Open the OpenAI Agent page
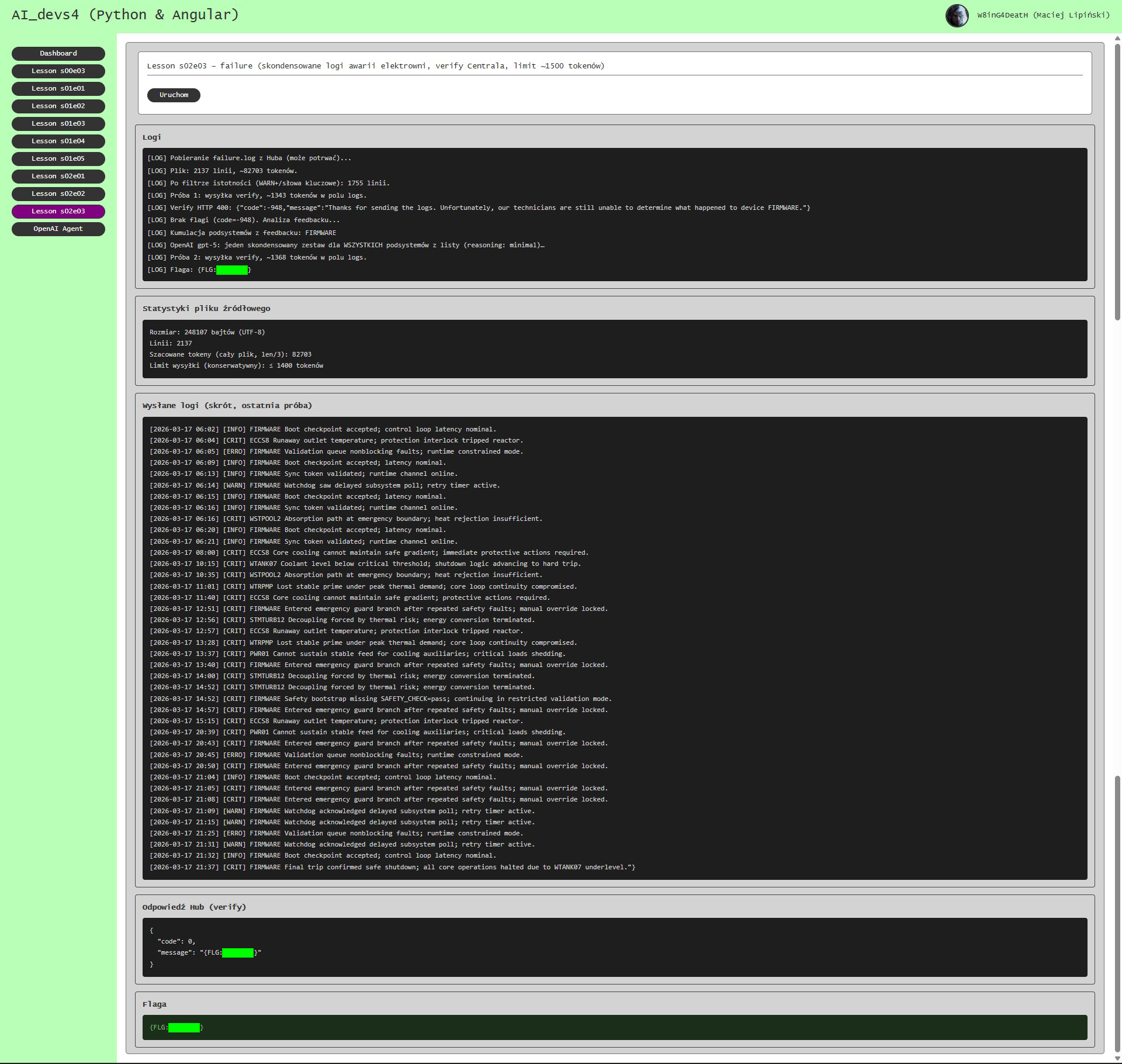Viewport: 1122px width, 1064px height. pyautogui.click(x=58, y=229)
